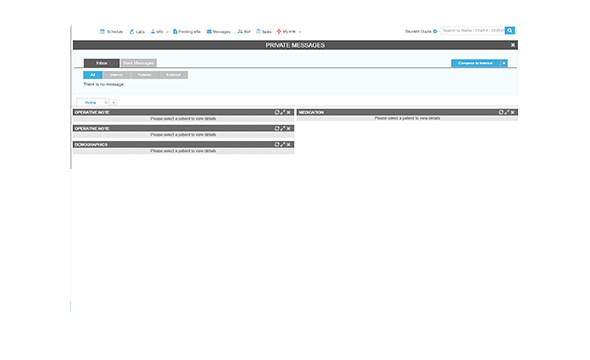The image size is (590, 360).
Task: Open the Schedule calendar icon
Action: (x=102, y=32)
